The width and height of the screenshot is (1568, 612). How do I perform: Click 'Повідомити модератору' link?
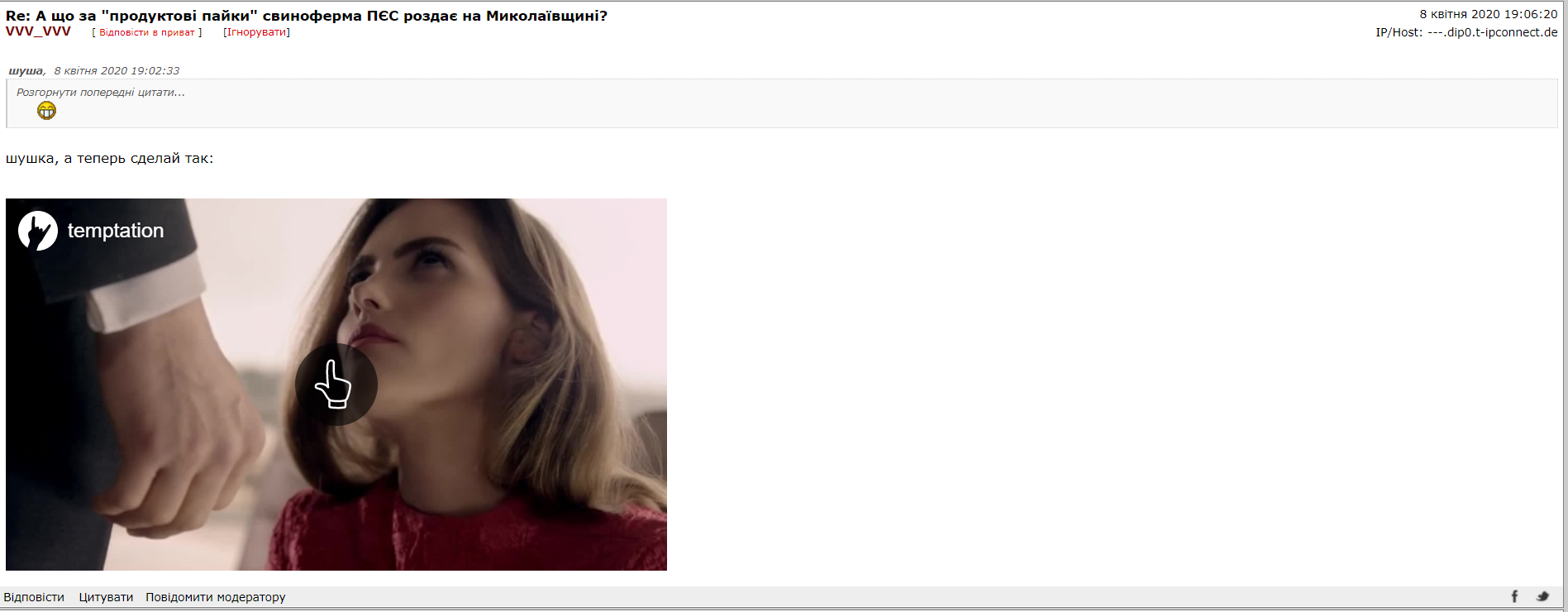[x=216, y=597]
